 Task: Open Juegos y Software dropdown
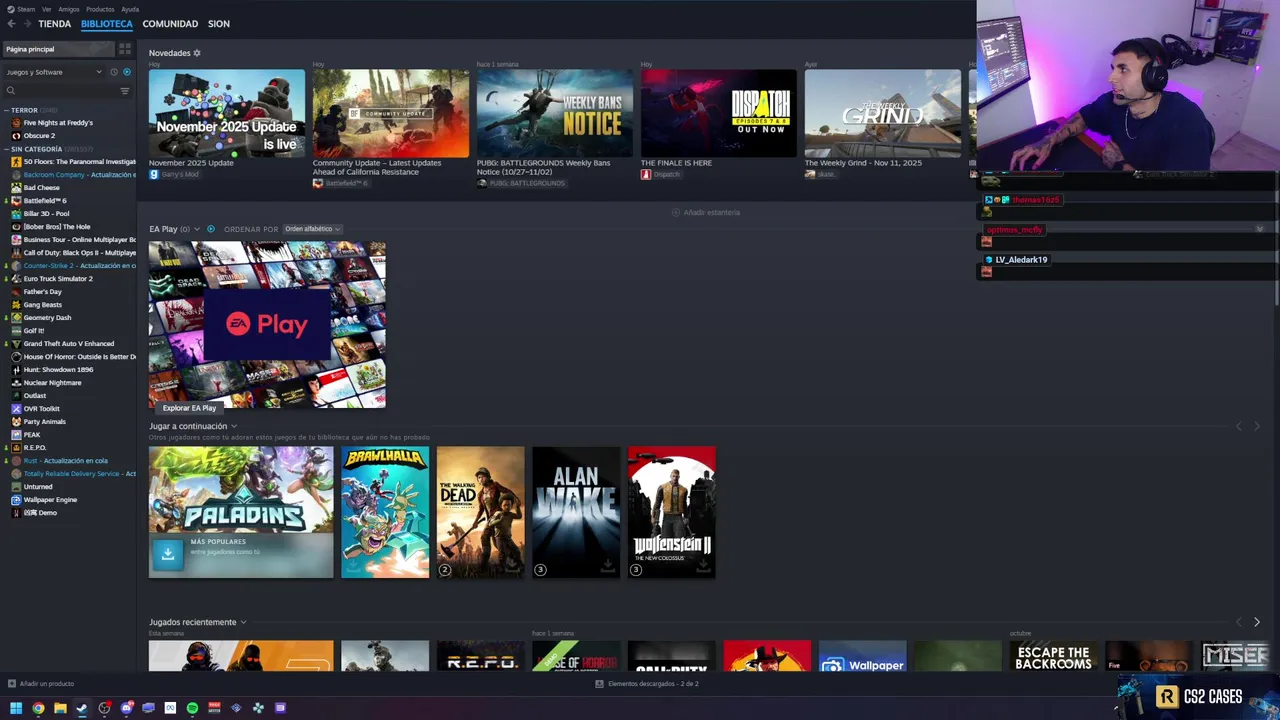coord(54,72)
